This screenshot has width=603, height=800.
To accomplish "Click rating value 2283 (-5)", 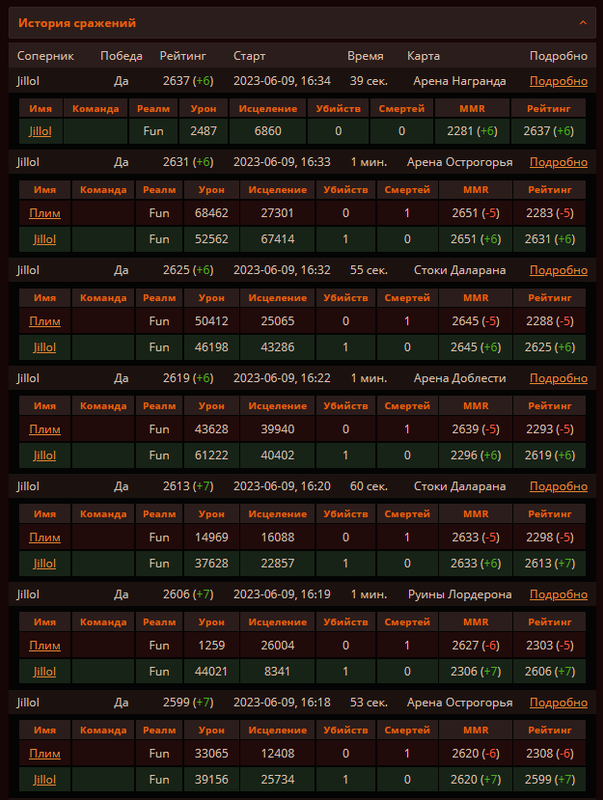I will (x=549, y=213).
